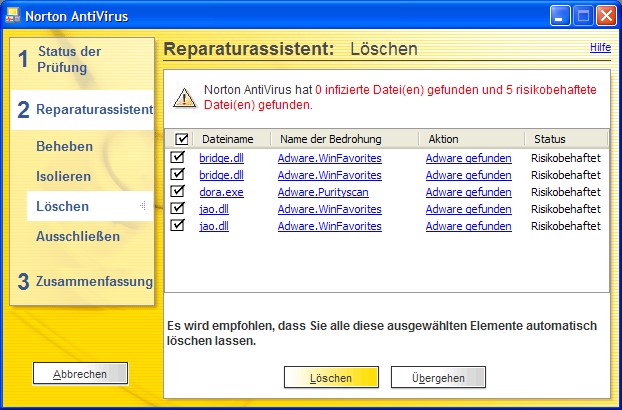Click the red '0 infizierte Datei(en)' message text

pos(369,90)
